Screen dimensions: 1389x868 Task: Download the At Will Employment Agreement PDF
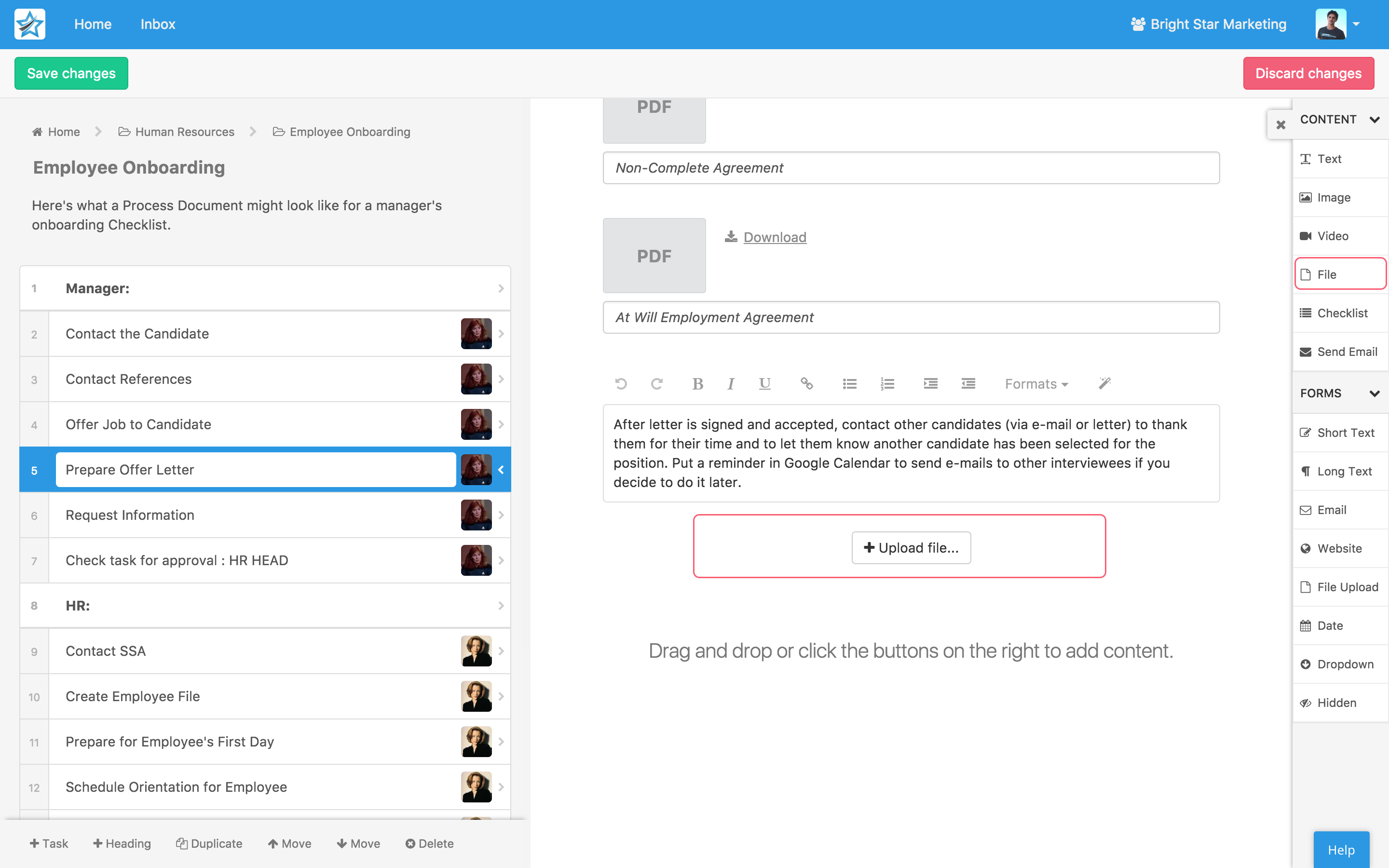click(x=766, y=237)
